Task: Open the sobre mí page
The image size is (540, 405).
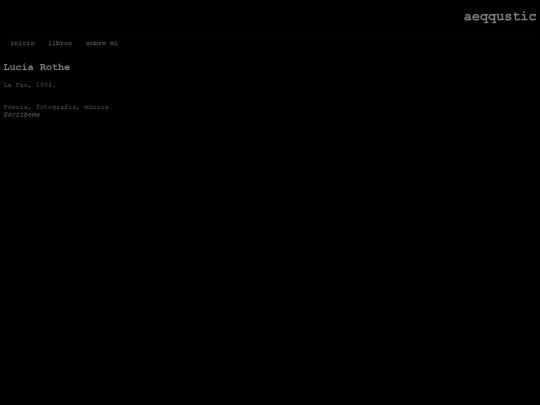Action: click(102, 43)
